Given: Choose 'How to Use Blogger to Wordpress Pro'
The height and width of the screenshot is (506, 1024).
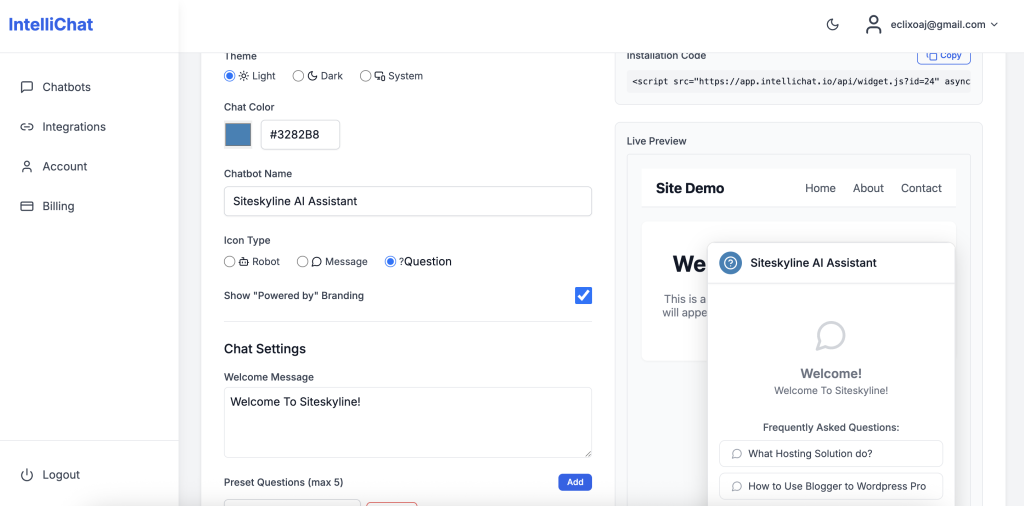Looking at the screenshot, I should point(831,486).
